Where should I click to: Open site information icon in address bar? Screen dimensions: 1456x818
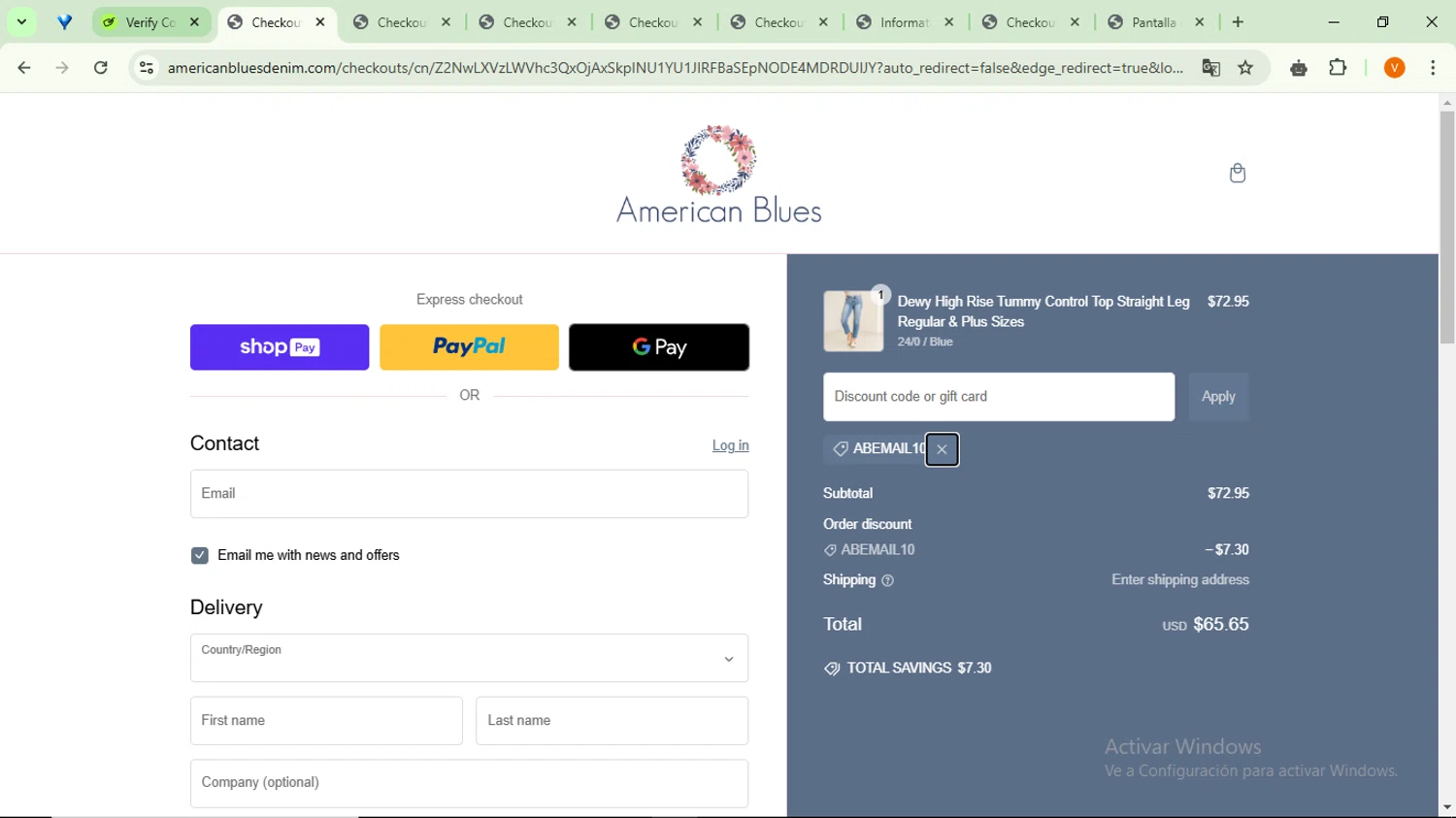tap(147, 68)
